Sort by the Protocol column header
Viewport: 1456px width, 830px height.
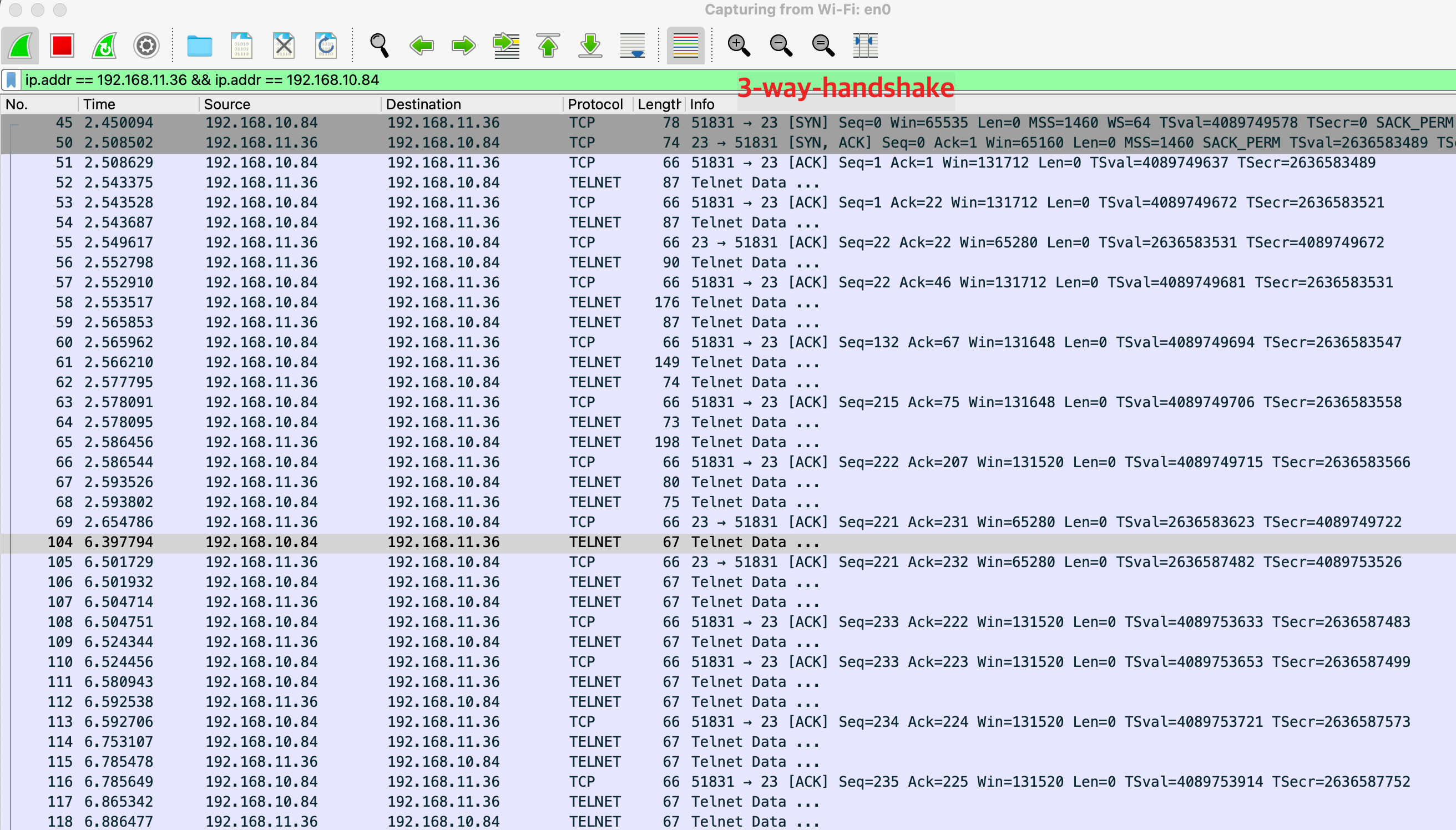coord(595,104)
